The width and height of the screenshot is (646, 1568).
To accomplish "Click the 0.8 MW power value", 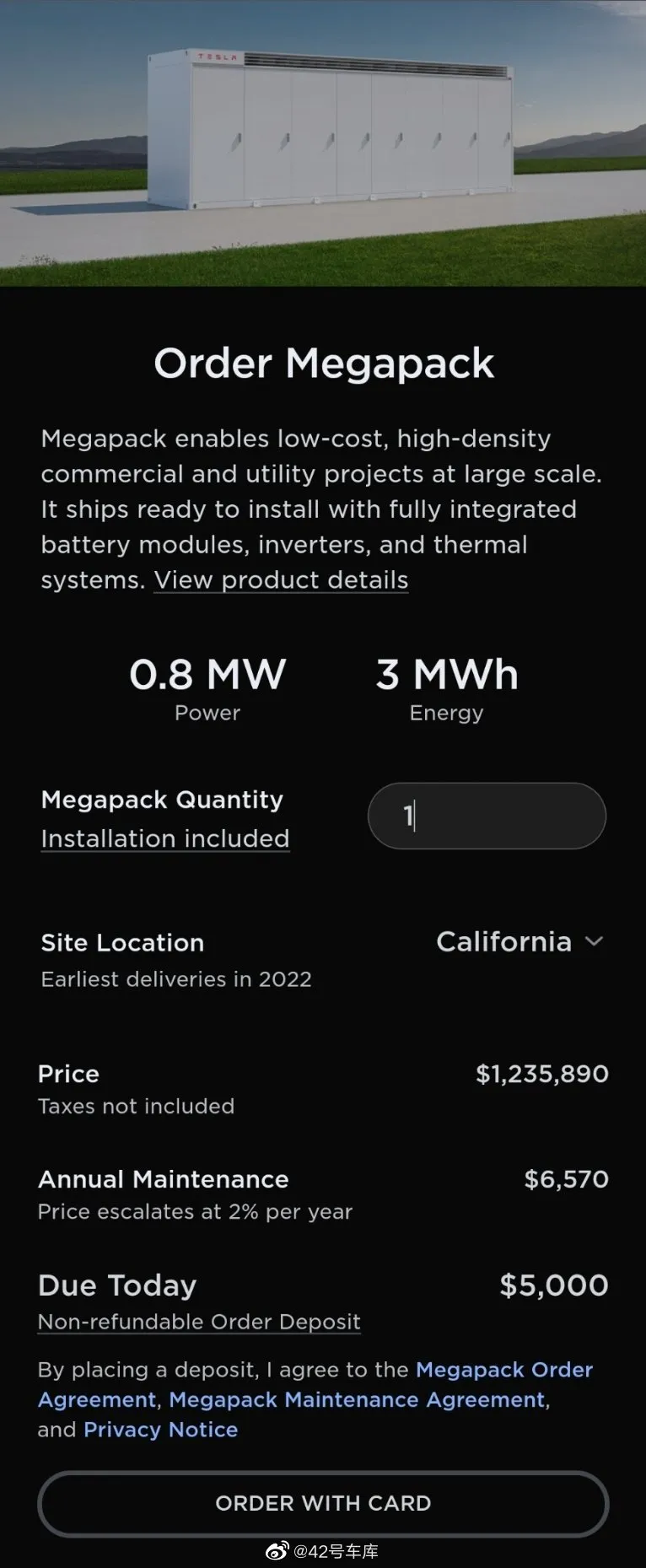I will pyautogui.click(x=207, y=675).
